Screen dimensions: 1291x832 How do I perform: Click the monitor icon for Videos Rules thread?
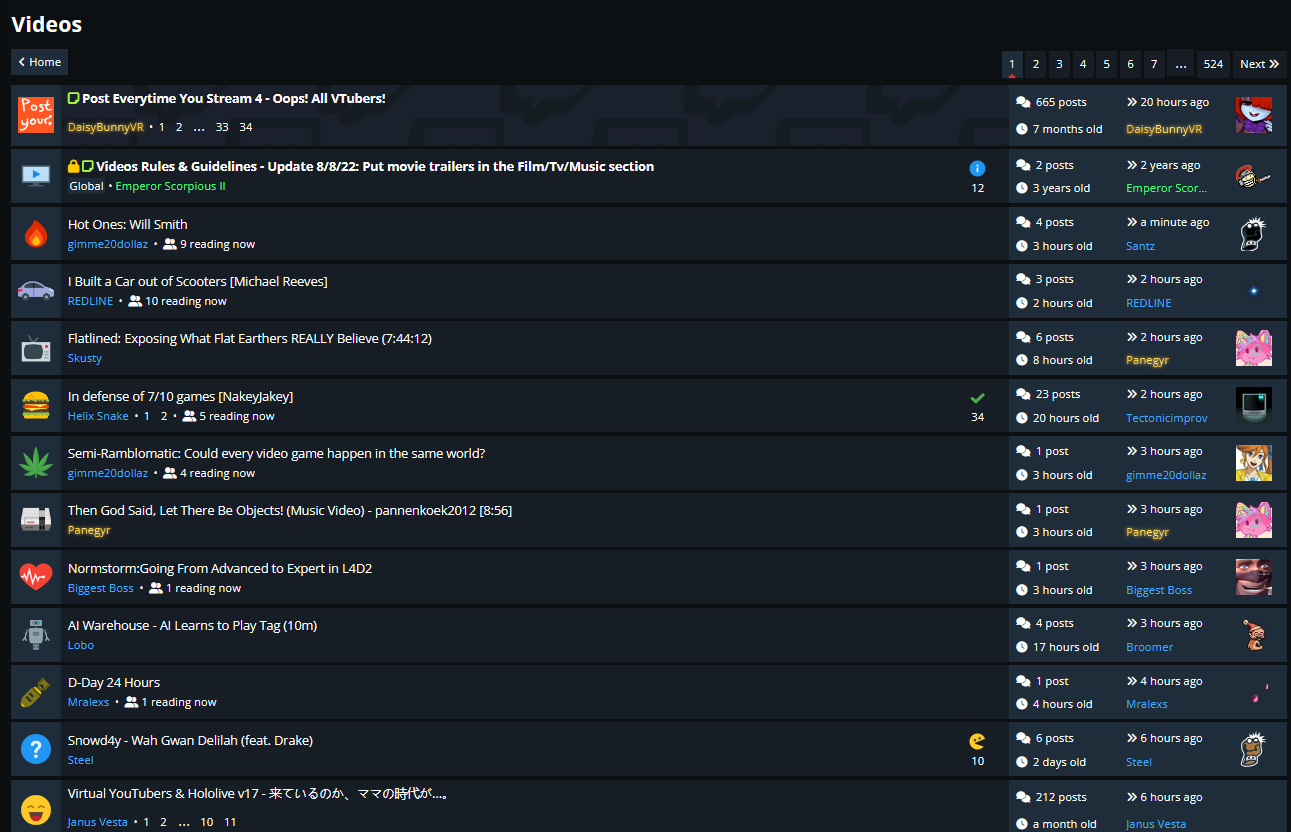36,176
